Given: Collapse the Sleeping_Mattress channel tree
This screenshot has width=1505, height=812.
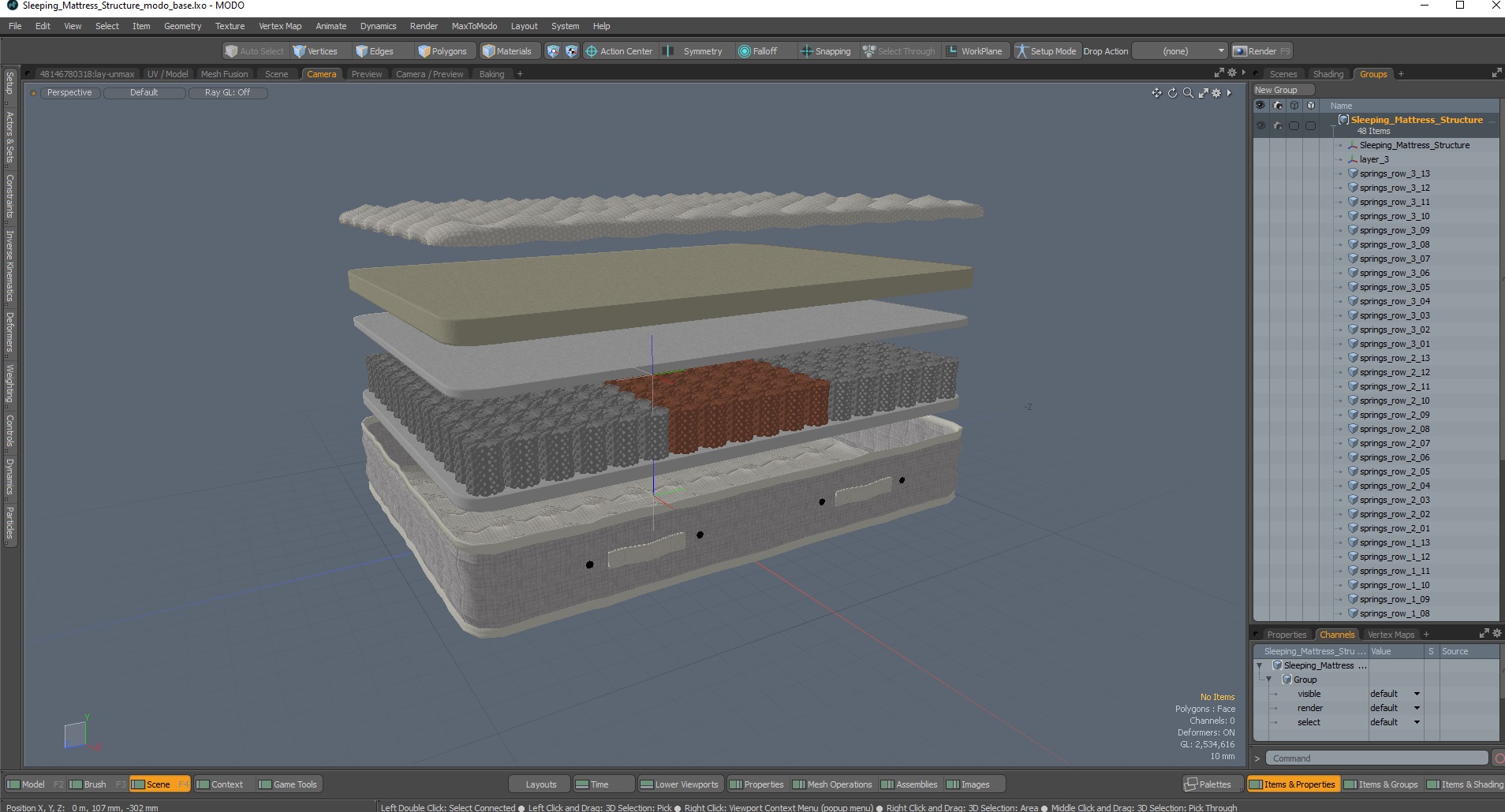Looking at the screenshot, I should (x=1260, y=665).
